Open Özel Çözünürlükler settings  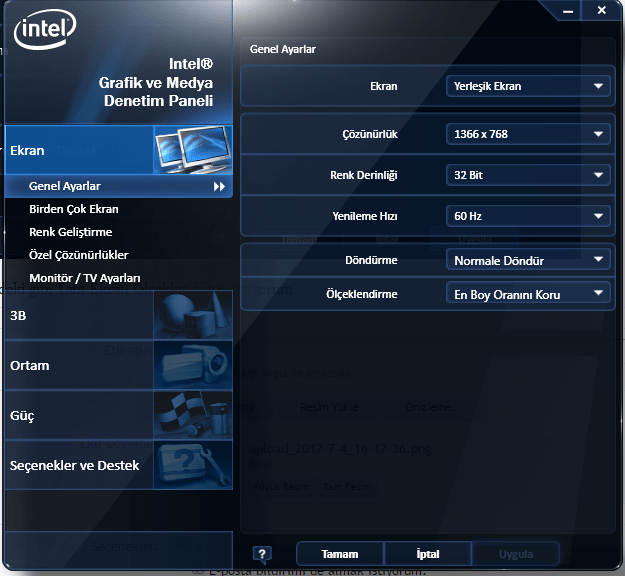[79, 255]
